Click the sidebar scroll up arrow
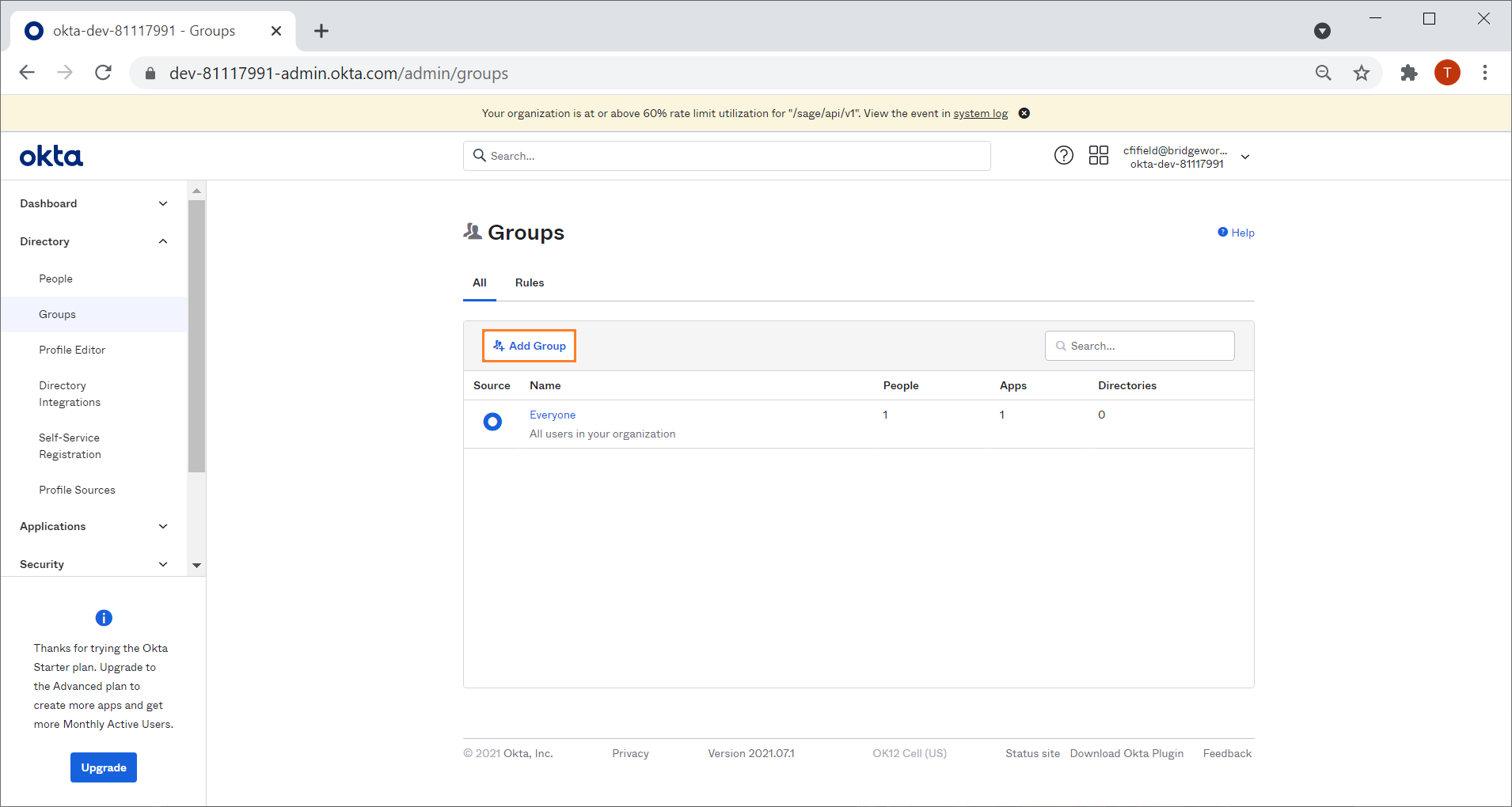Viewport: 1512px width, 807px height. (x=196, y=191)
